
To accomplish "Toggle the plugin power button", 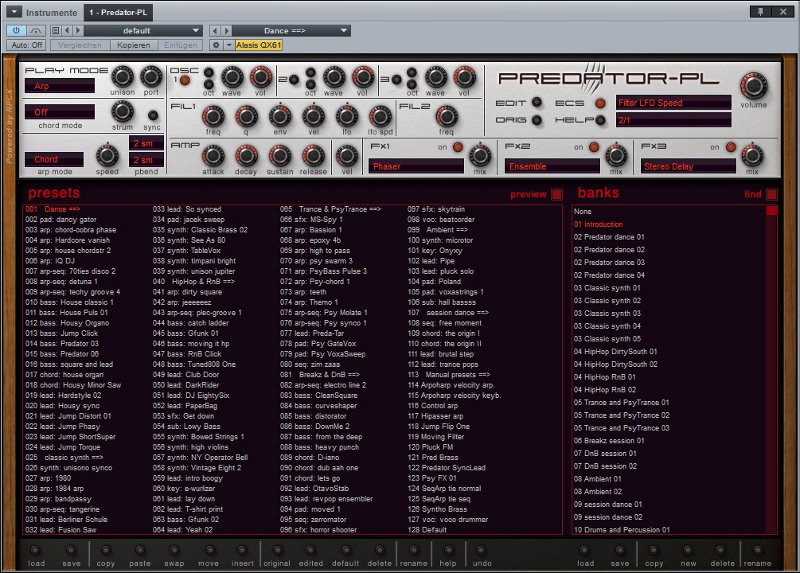I will coord(16,31).
